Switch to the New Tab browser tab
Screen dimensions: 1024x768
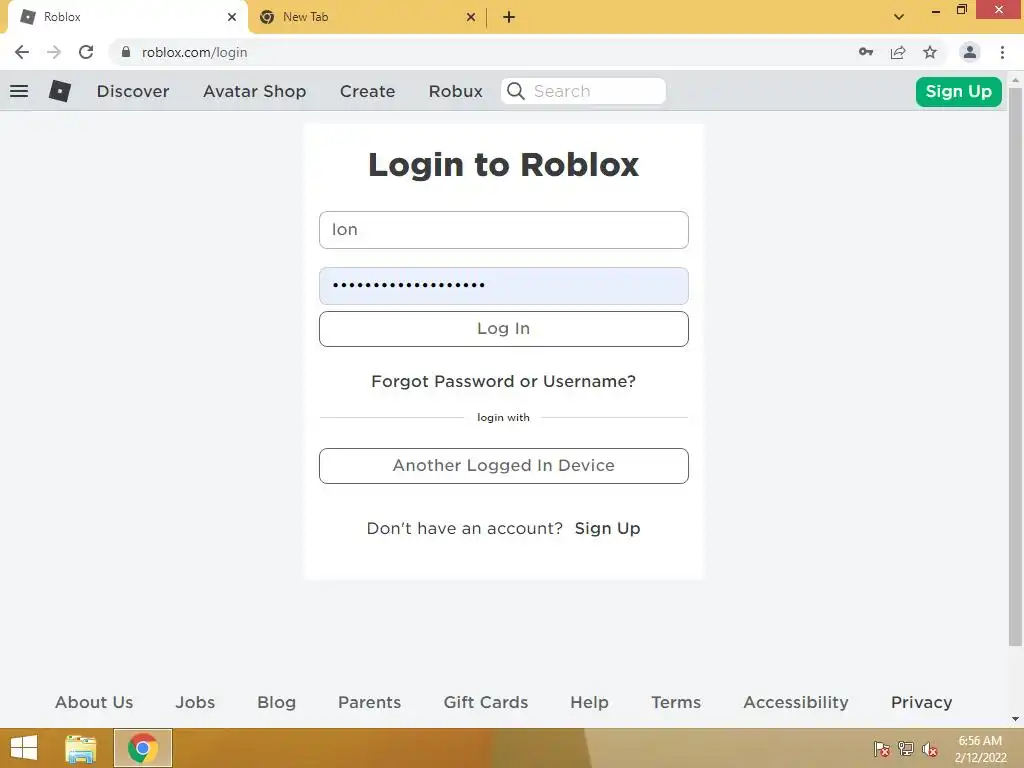coord(367,17)
